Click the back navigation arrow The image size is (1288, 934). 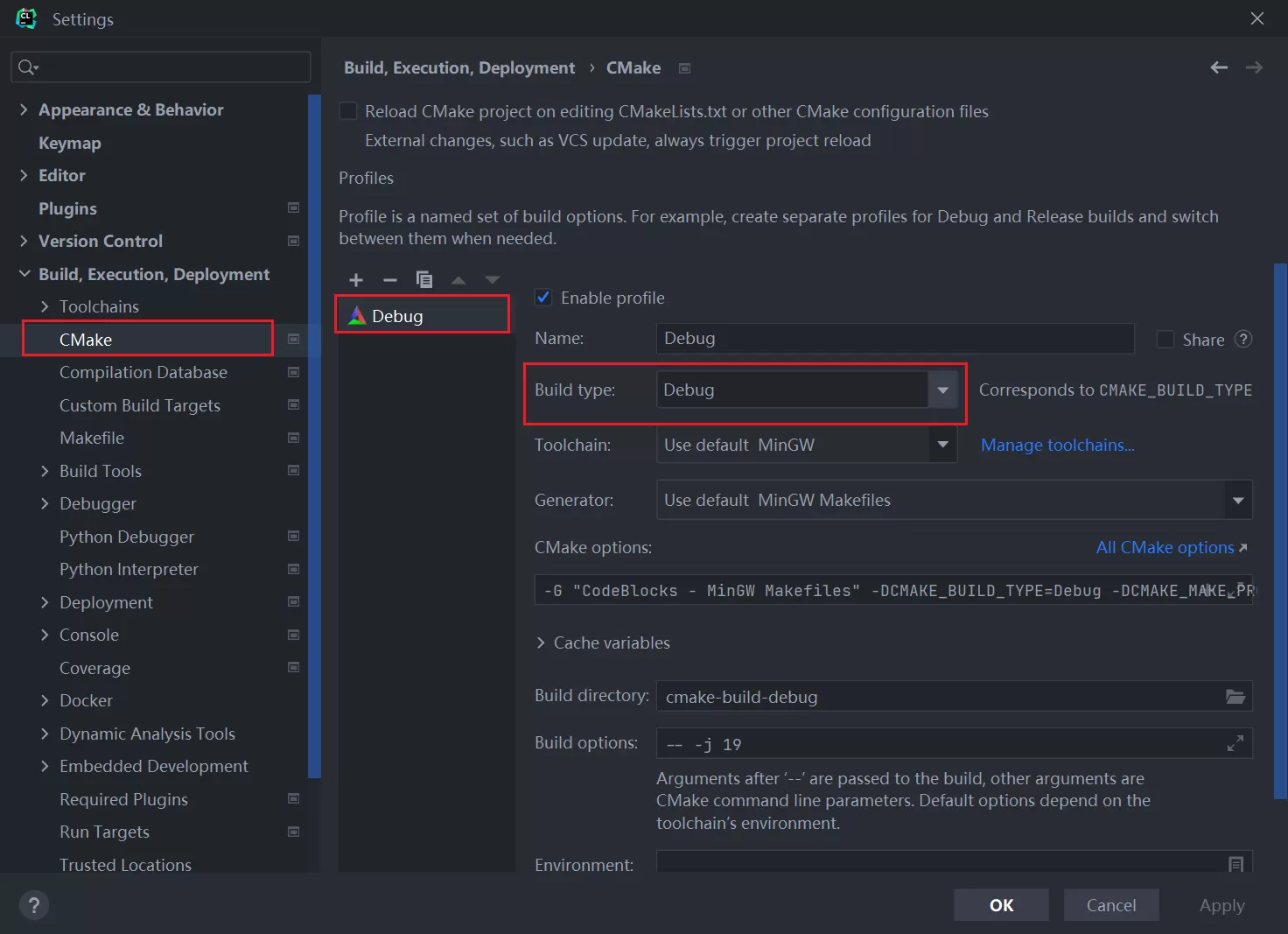(x=1219, y=67)
